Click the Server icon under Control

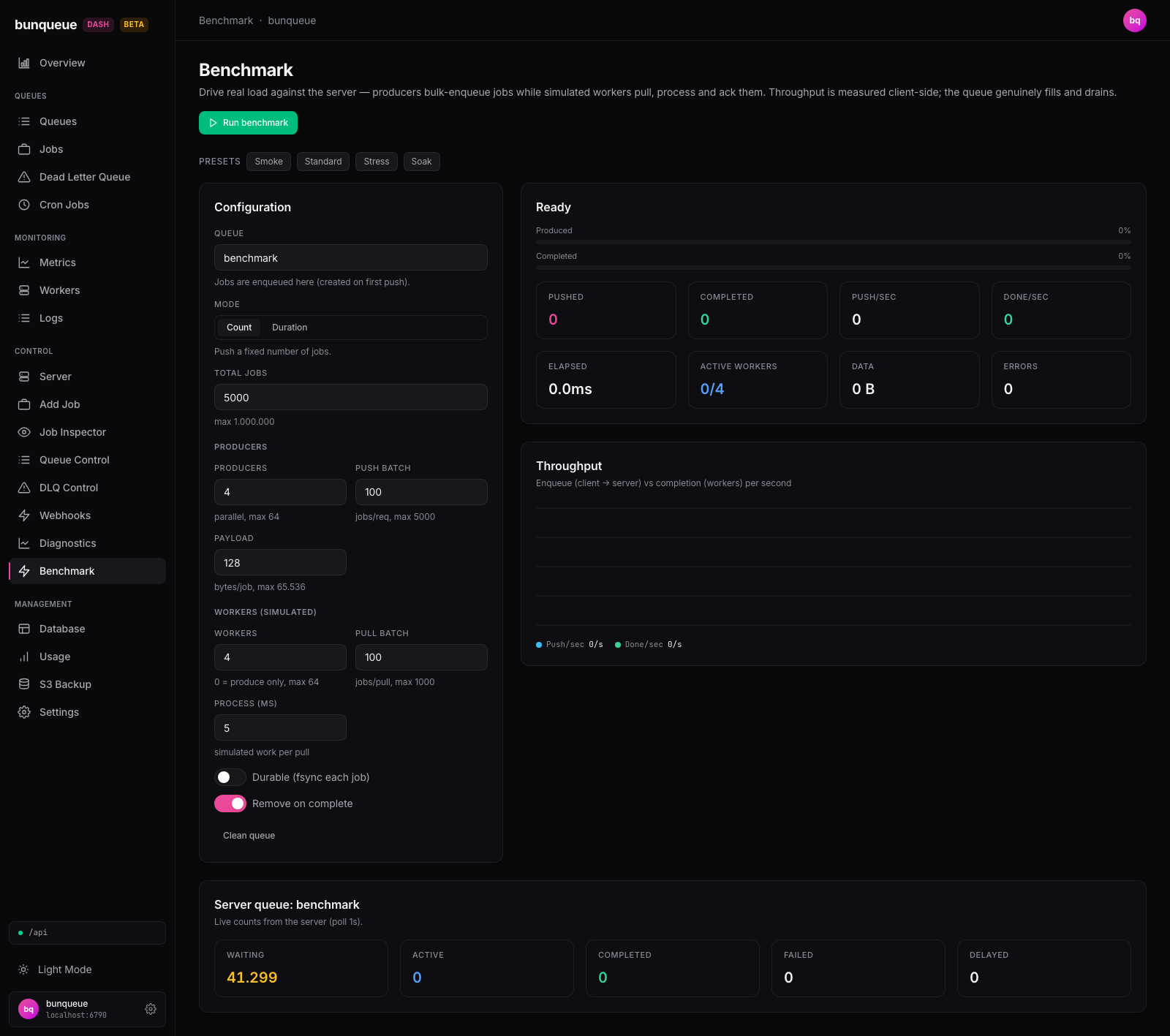(24, 377)
